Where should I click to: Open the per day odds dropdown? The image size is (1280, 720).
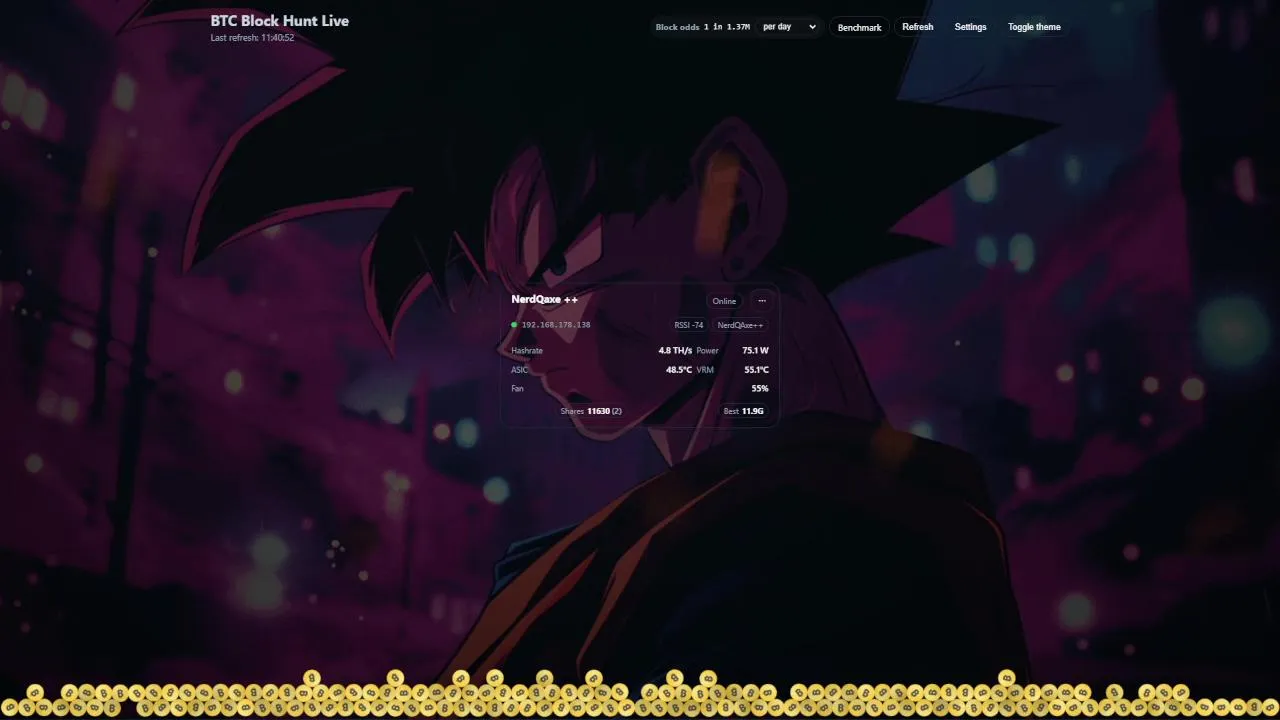pos(789,27)
